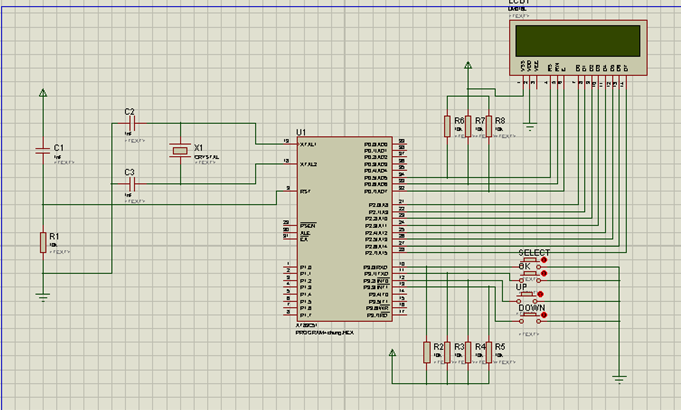Click the X1 crystal component

point(179,151)
